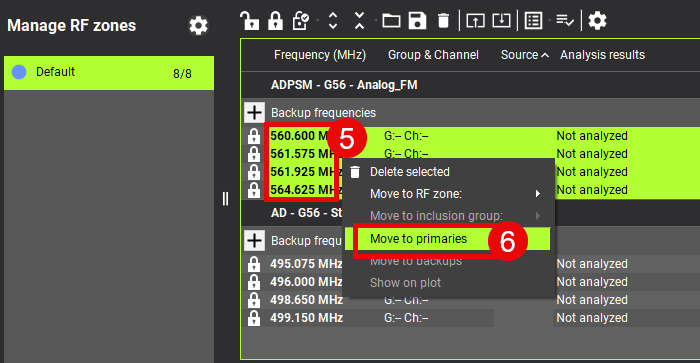This screenshot has width=700, height=363.
Task: Click Move to inclusion group entry
Action: pyautogui.click(x=449, y=216)
